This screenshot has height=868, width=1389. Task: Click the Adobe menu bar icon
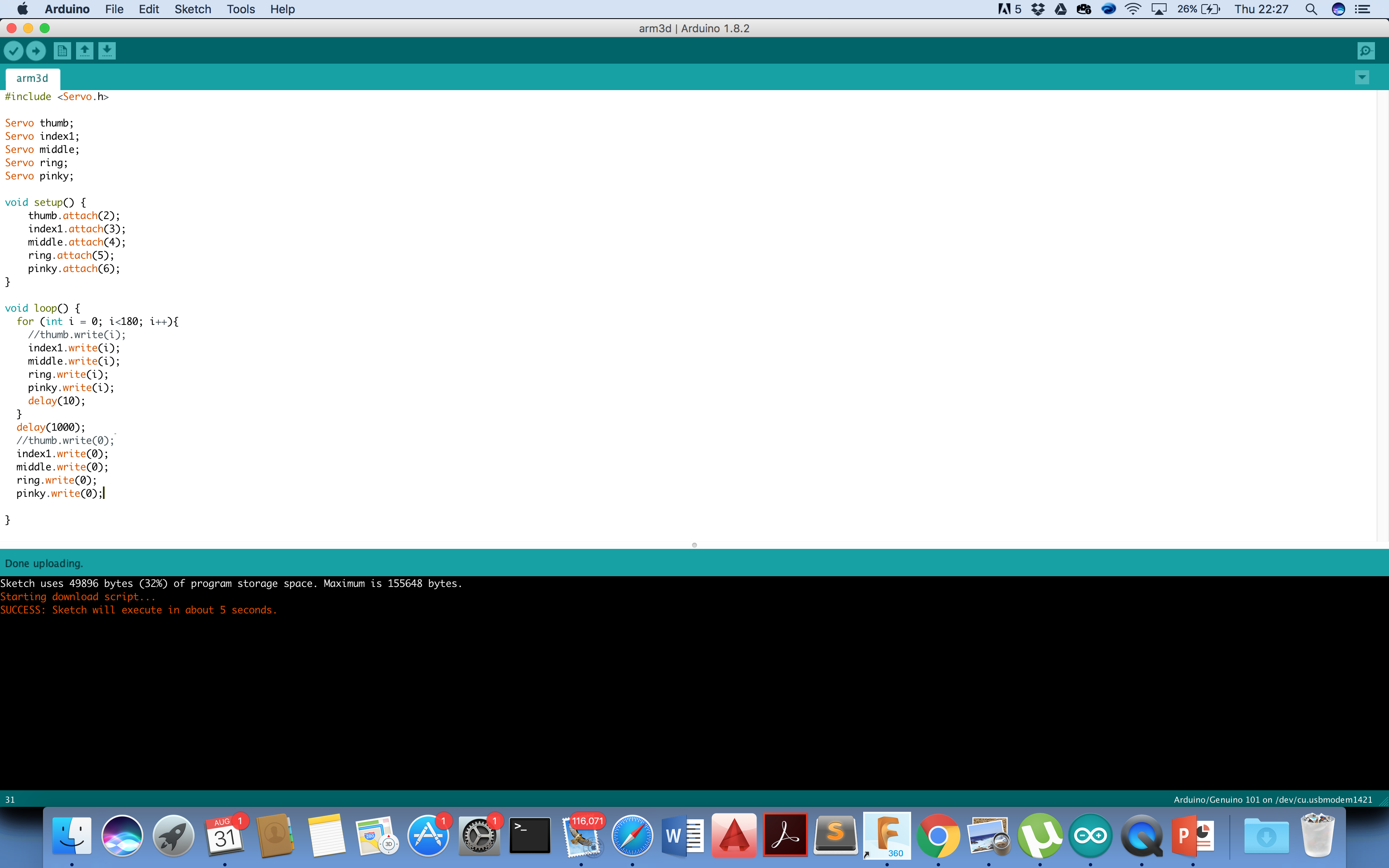click(1010, 9)
